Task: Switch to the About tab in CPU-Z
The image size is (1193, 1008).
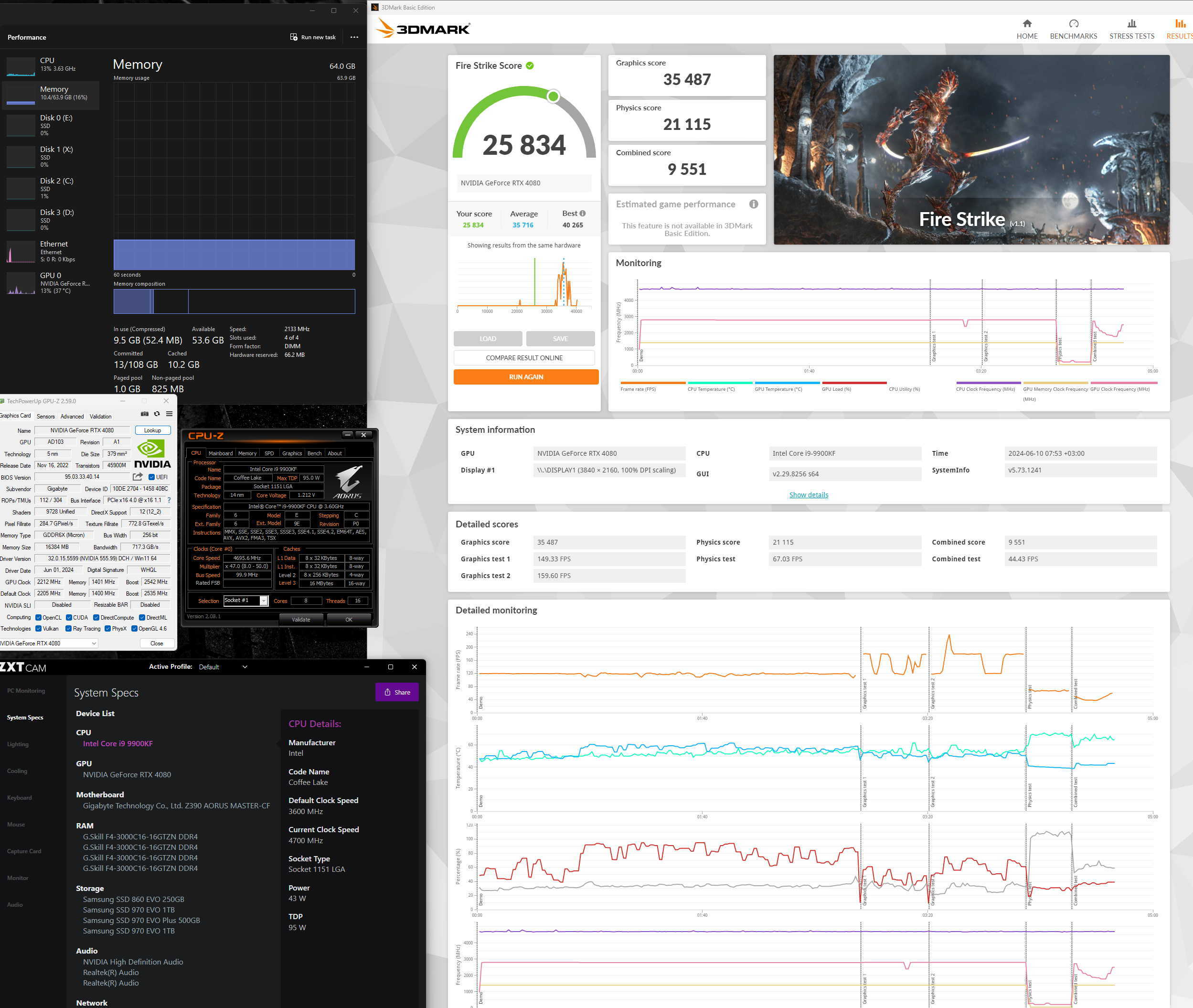Action: (335, 453)
